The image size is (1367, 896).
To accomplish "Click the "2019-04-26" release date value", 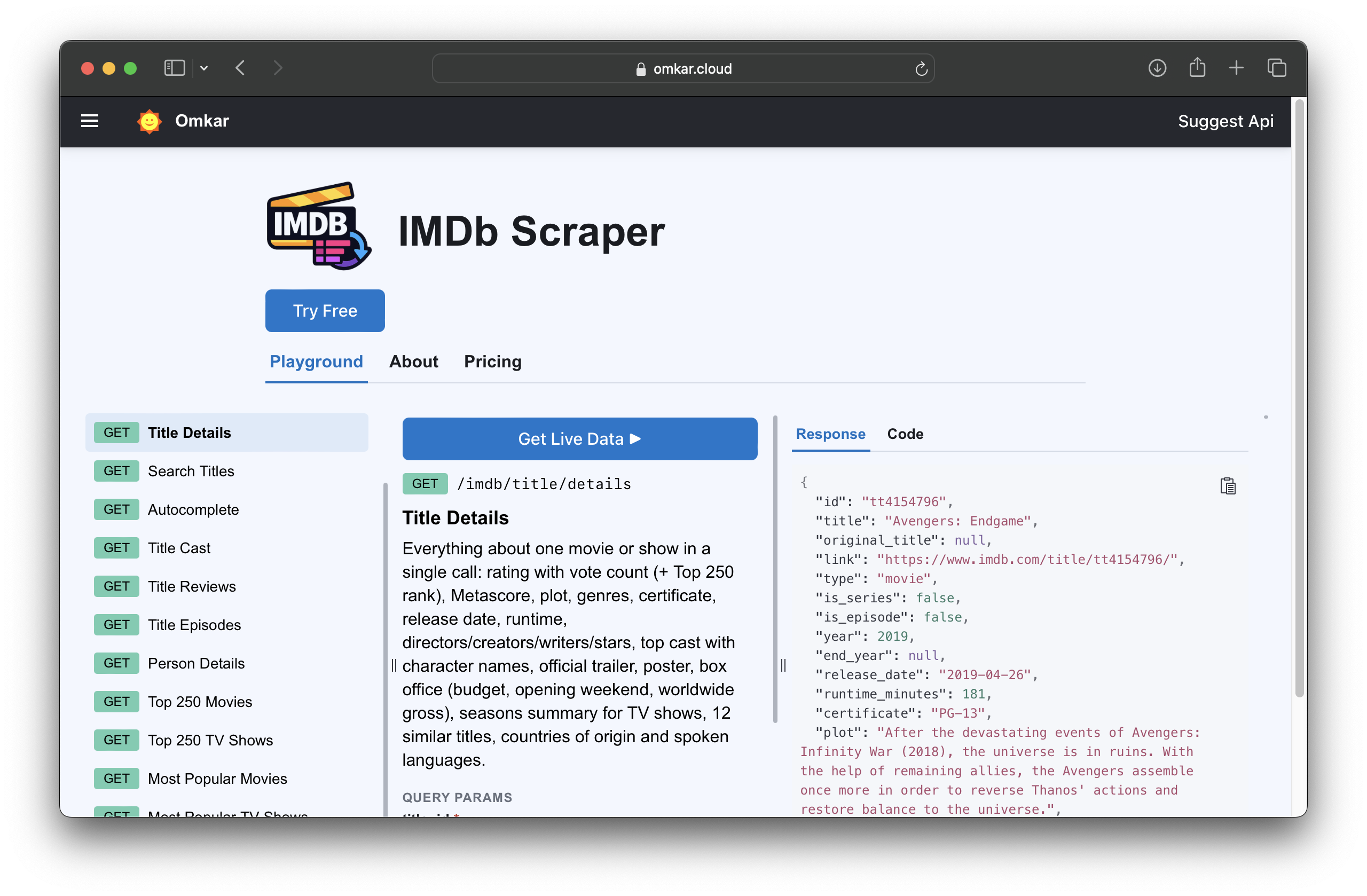I will [x=985, y=675].
